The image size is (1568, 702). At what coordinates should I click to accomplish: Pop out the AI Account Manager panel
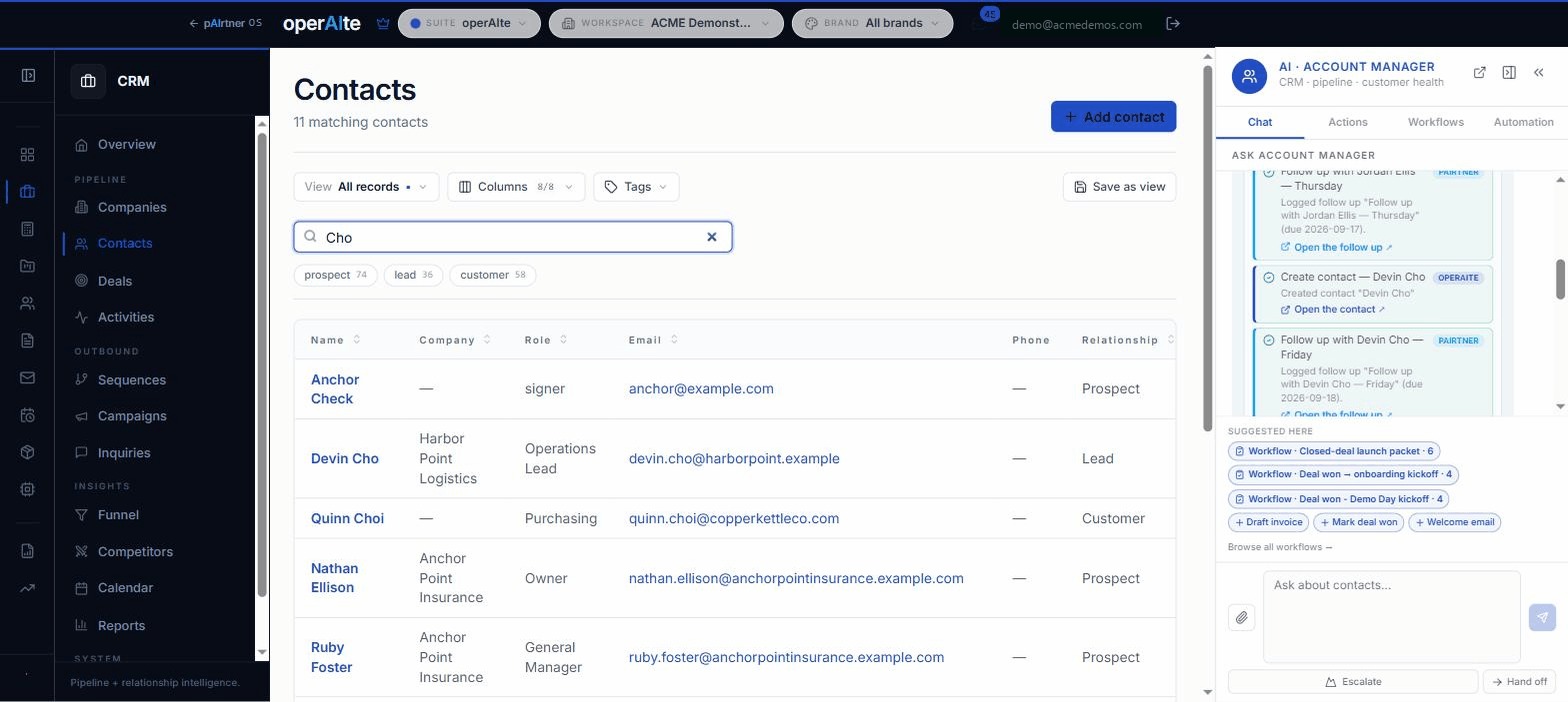coord(1480,72)
